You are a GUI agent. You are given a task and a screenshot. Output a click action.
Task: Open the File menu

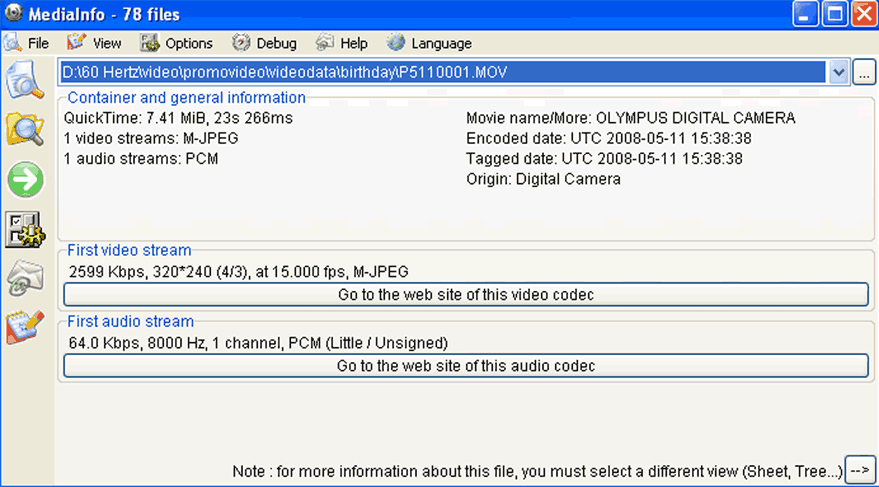click(27, 43)
